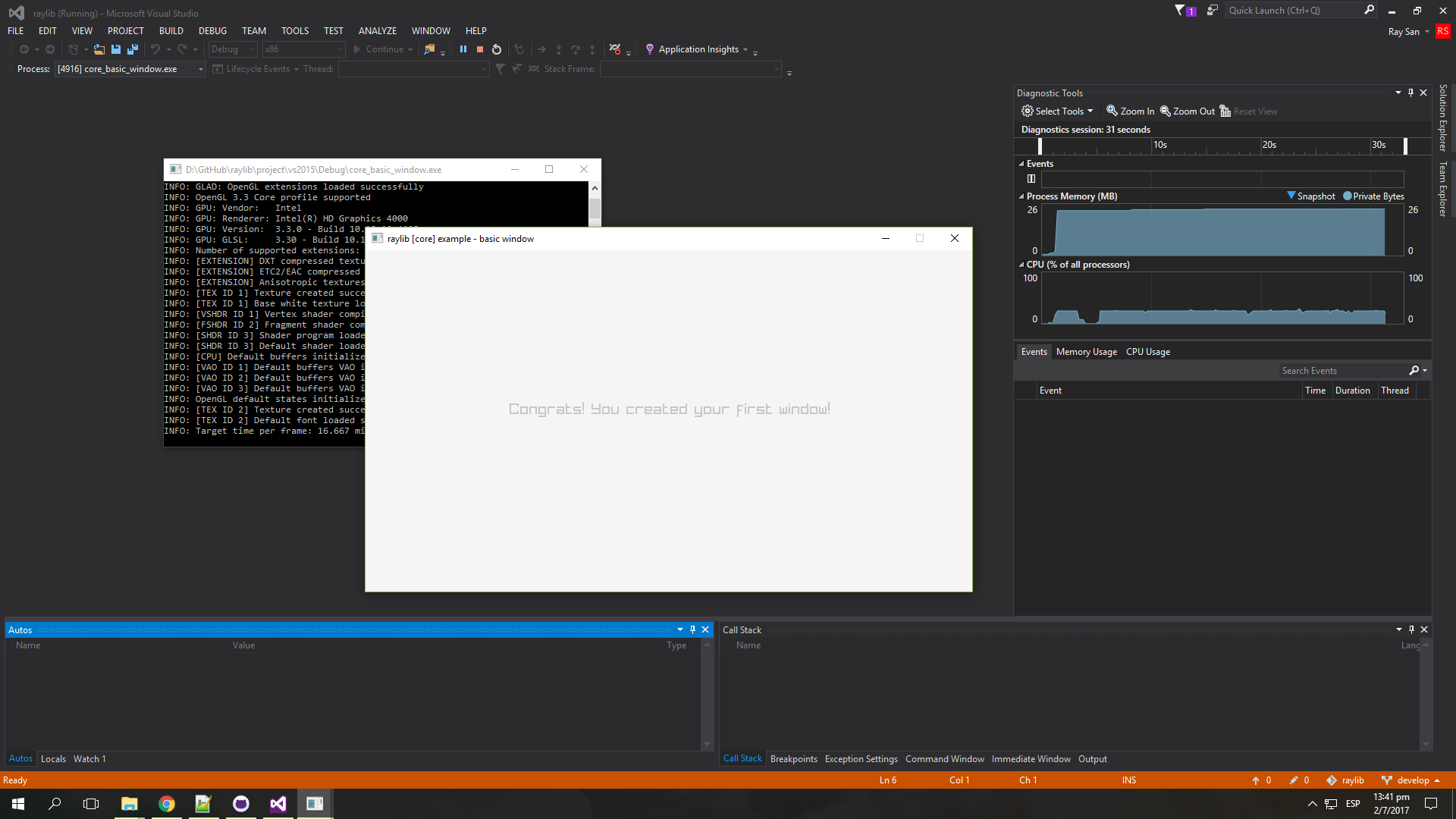The width and height of the screenshot is (1456, 819).
Task: Click the Undo icon in toolbar
Action: [155, 49]
